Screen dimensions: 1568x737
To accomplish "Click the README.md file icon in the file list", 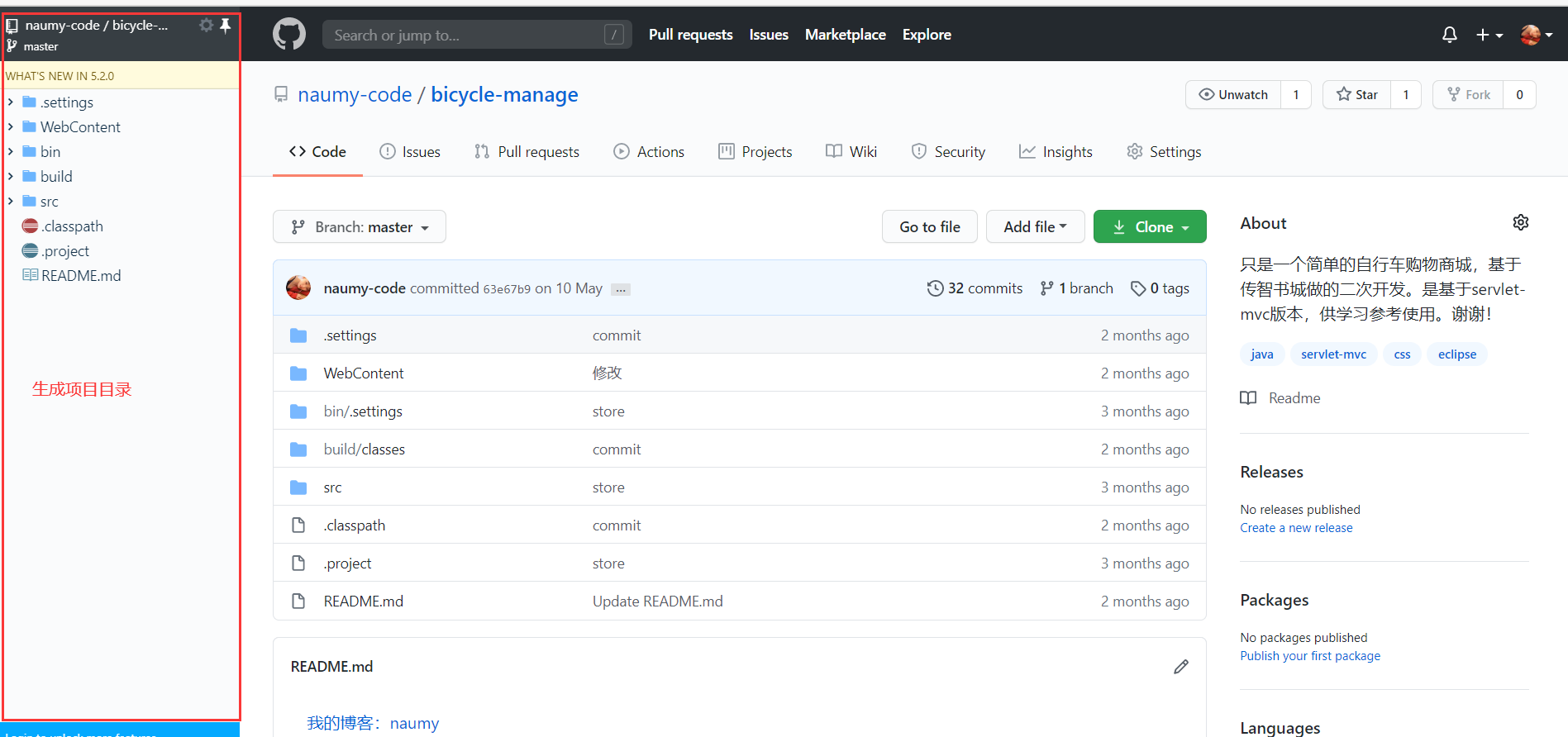I will click(x=298, y=601).
